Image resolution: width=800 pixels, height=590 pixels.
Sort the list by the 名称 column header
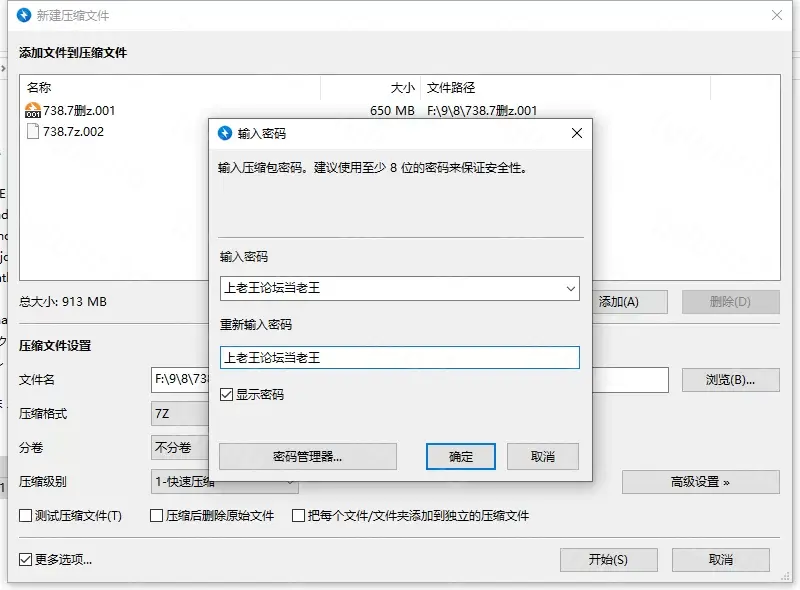tap(170, 88)
